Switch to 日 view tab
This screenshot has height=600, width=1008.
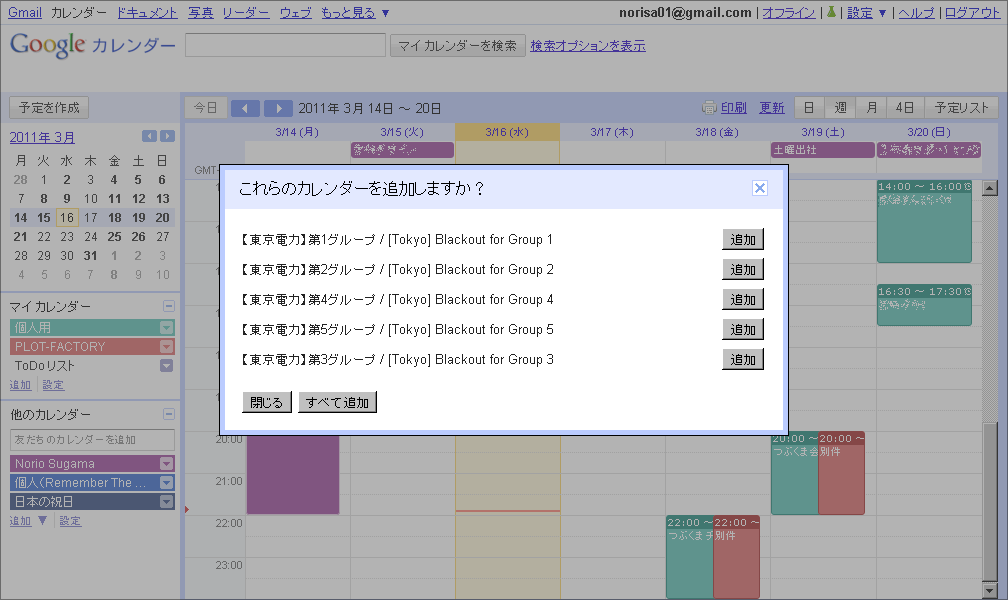click(809, 107)
